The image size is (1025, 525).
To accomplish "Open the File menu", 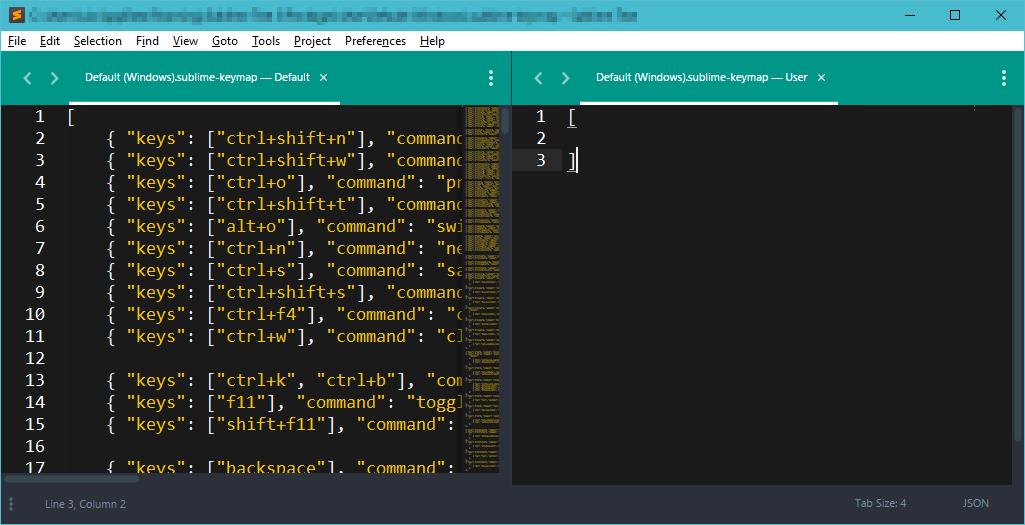I will point(17,41).
